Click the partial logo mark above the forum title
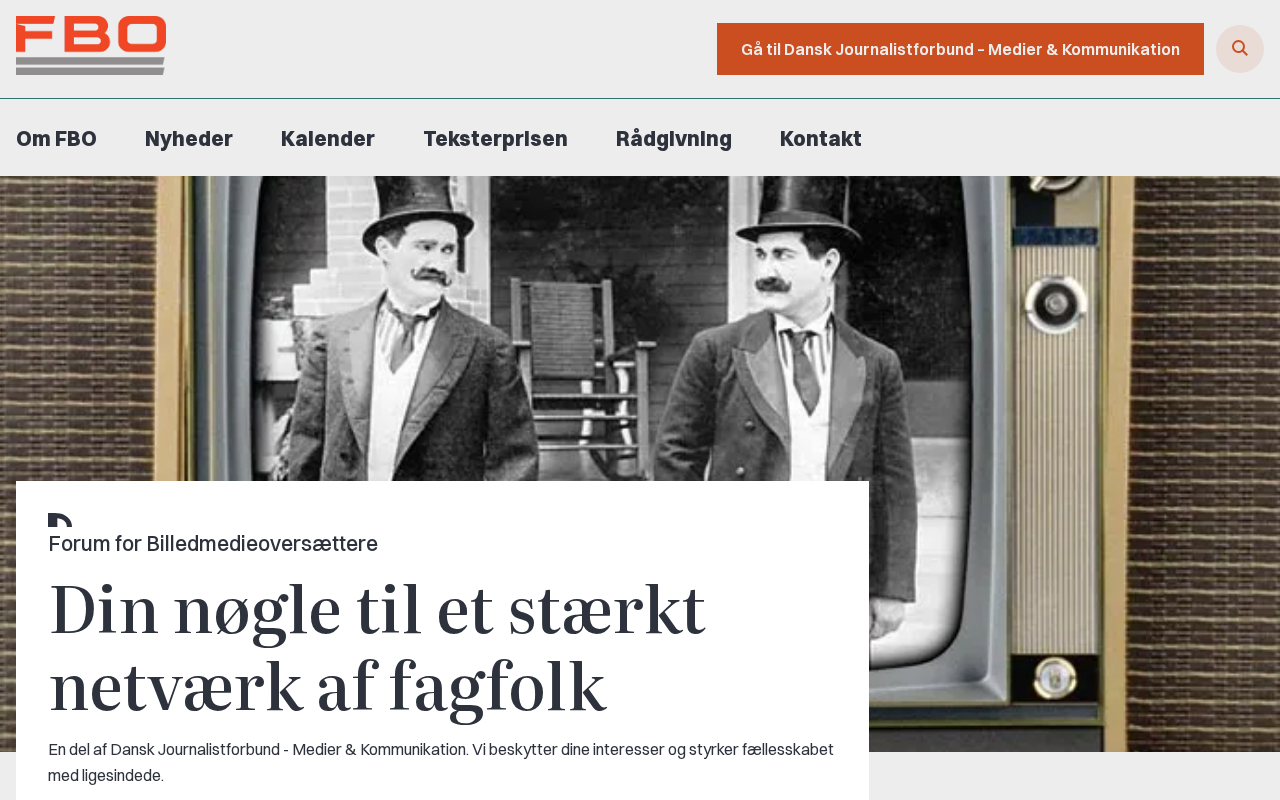 [60, 520]
